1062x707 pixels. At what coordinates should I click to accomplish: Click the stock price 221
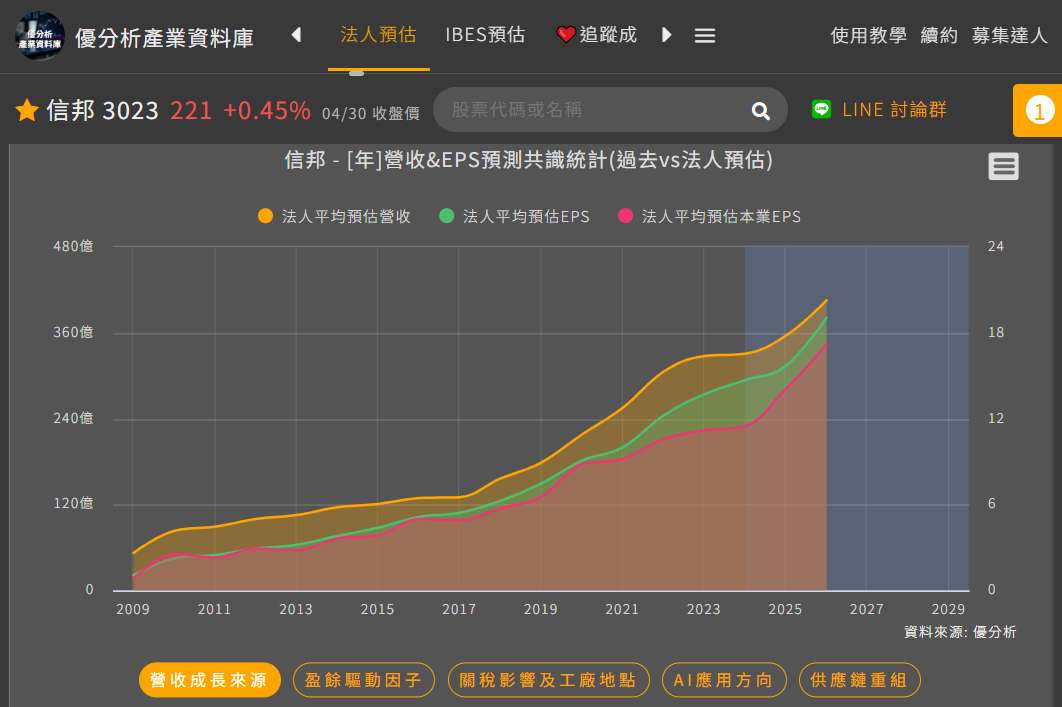click(191, 110)
